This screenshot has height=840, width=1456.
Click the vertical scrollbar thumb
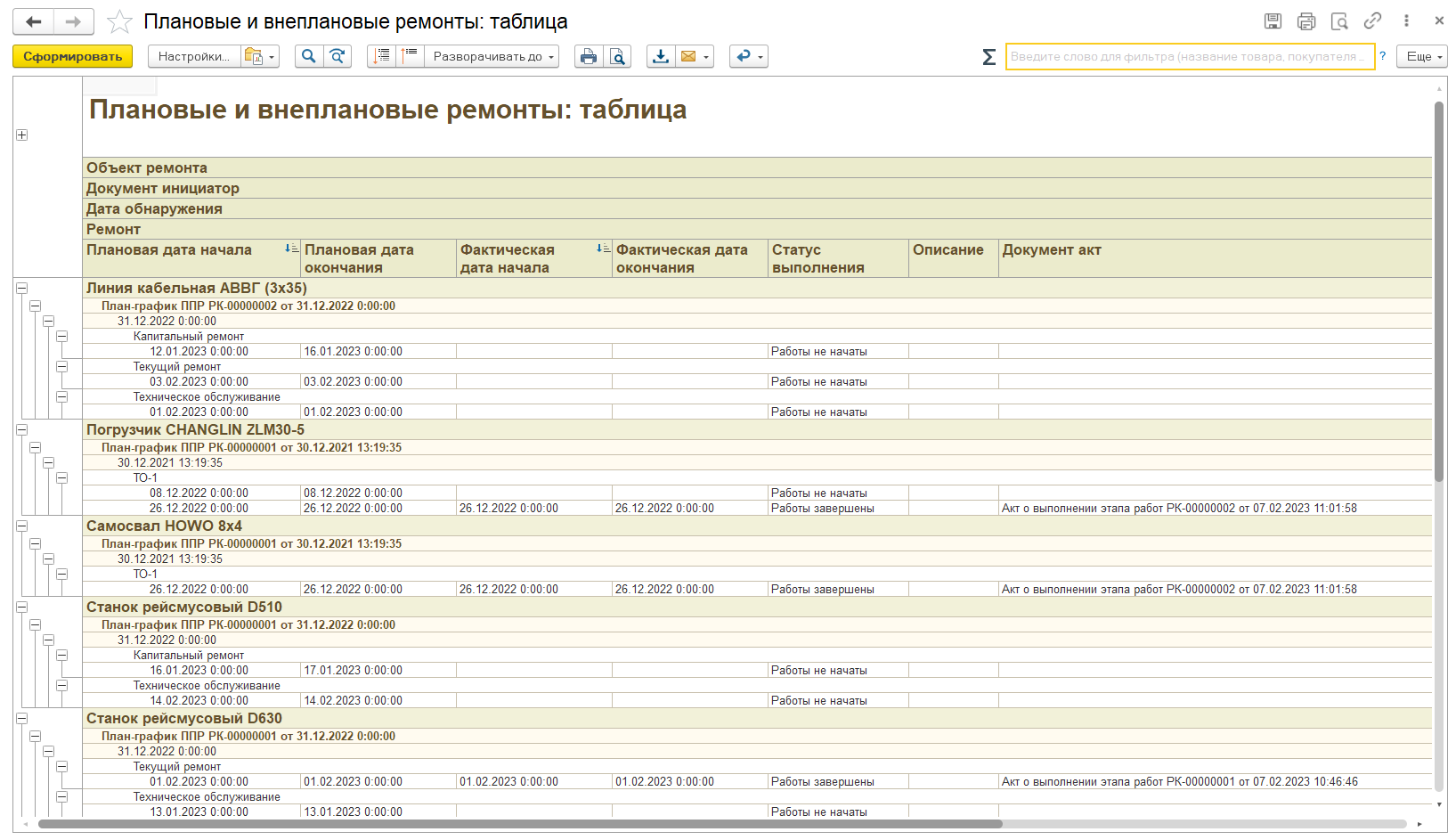click(x=1439, y=290)
